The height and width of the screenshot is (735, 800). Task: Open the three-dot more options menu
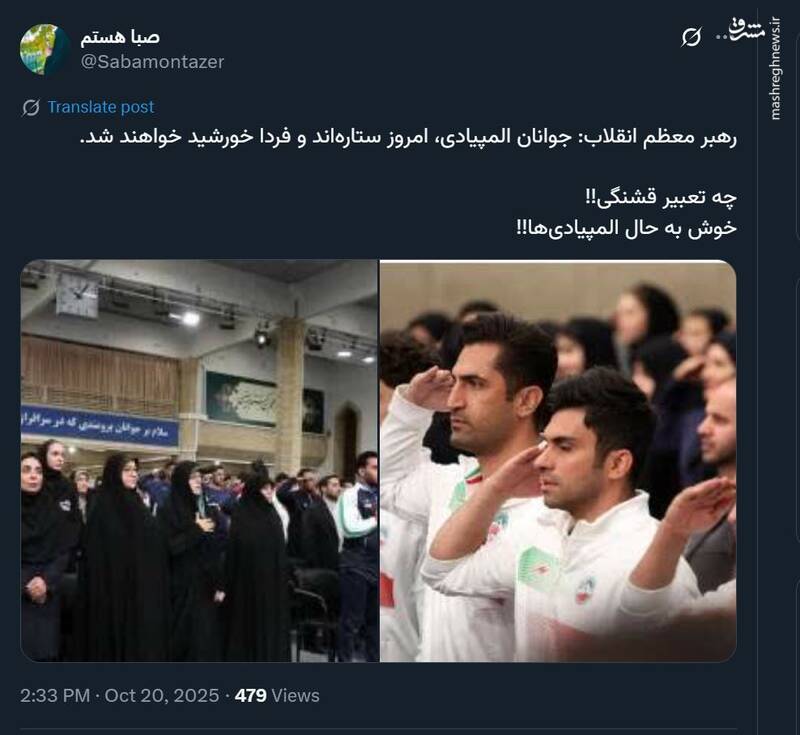click(x=723, y=37)
